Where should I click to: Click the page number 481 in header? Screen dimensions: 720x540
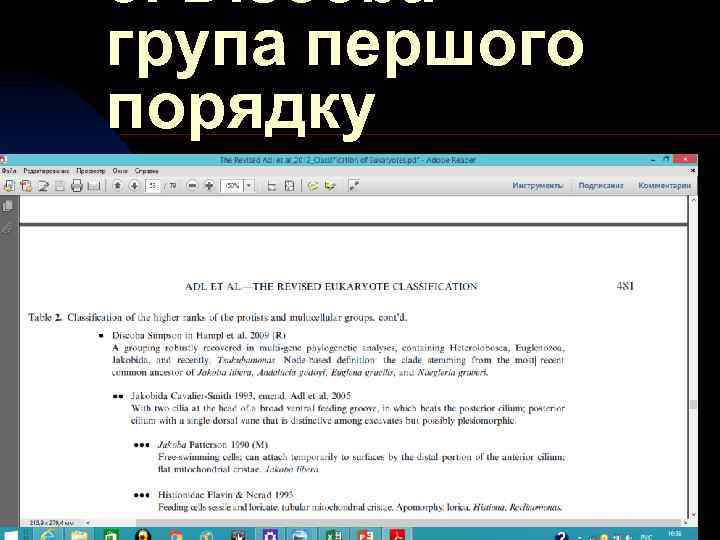[x=625, y=286]
